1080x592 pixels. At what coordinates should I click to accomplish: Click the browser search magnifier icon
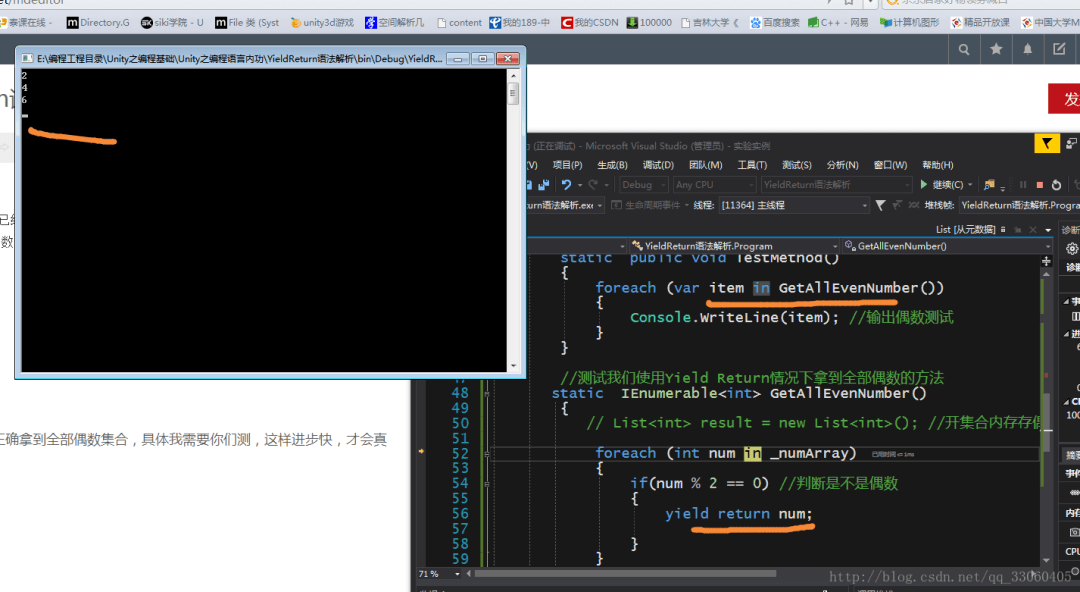(x=963, y=46)
